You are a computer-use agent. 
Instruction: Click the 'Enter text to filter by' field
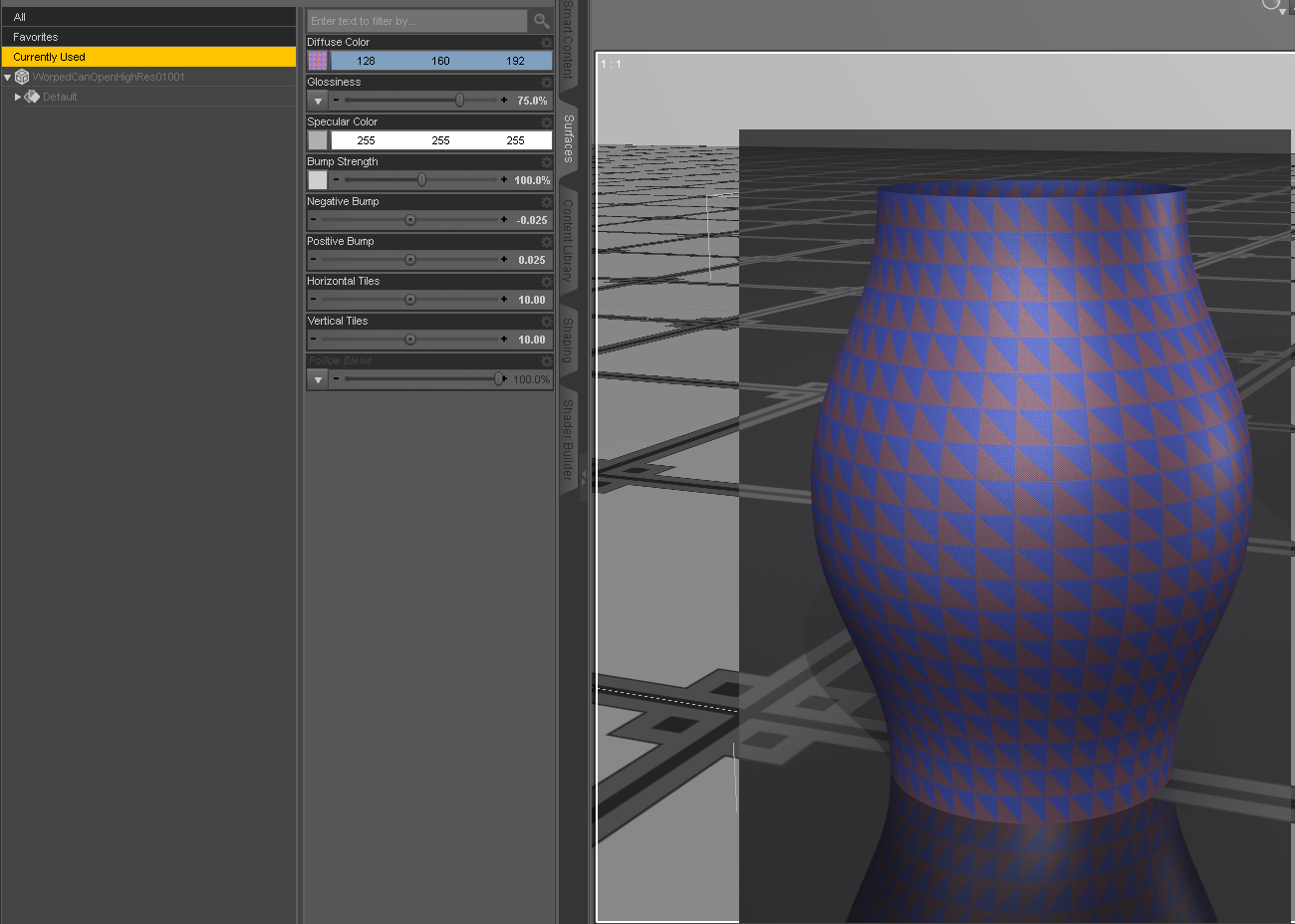point(417,21)
